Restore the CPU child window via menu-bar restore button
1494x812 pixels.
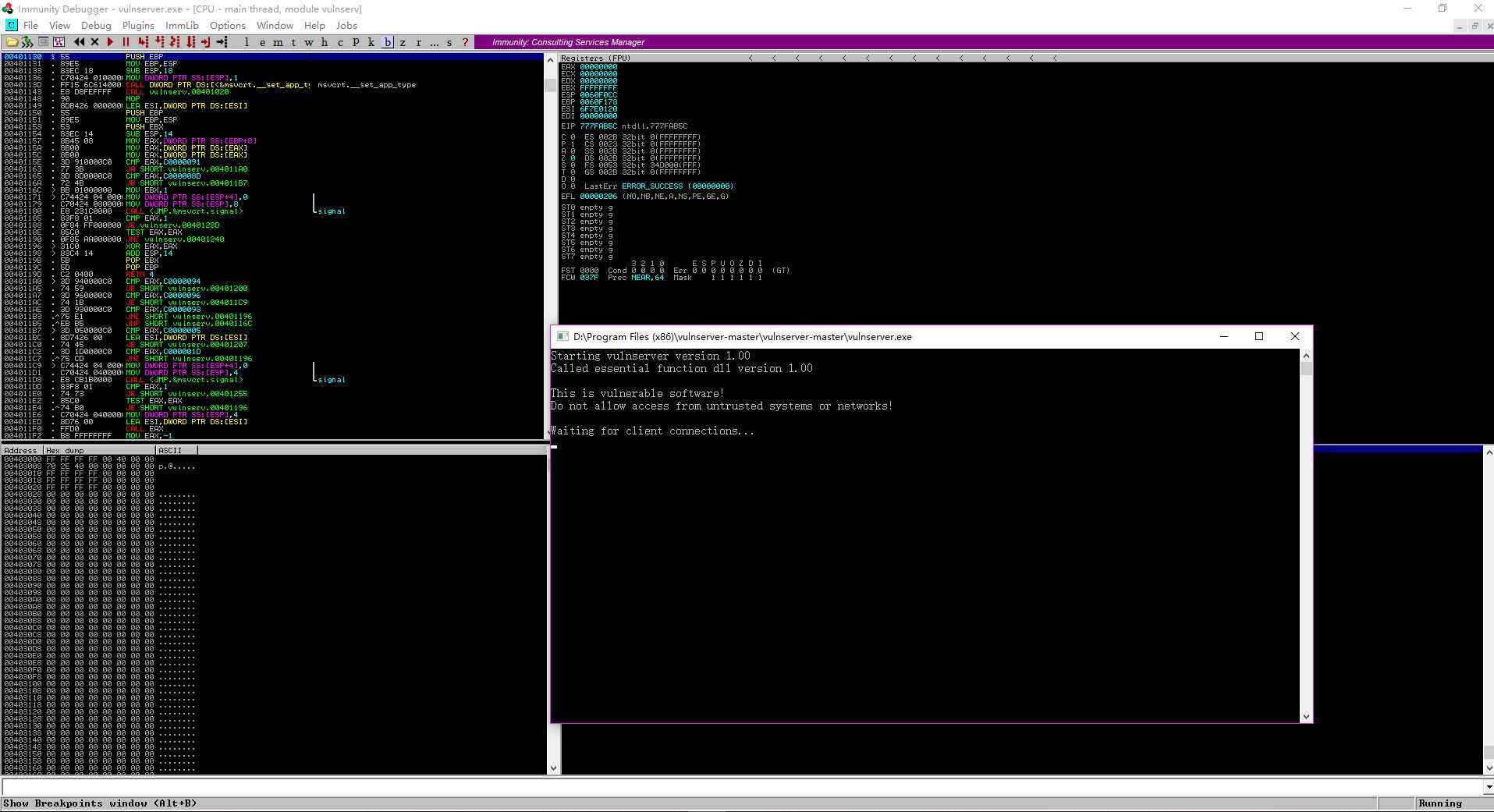pos(1474,26)
